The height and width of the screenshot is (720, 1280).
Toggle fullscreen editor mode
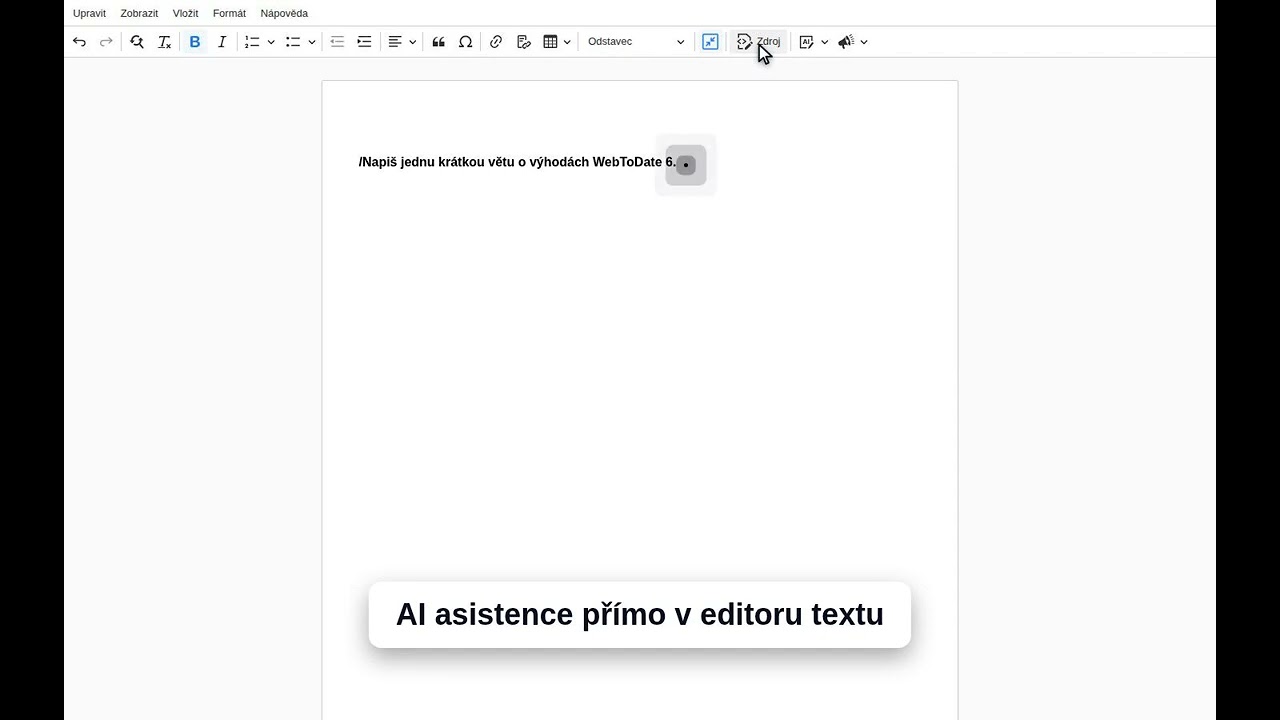[x=710, y=42]
